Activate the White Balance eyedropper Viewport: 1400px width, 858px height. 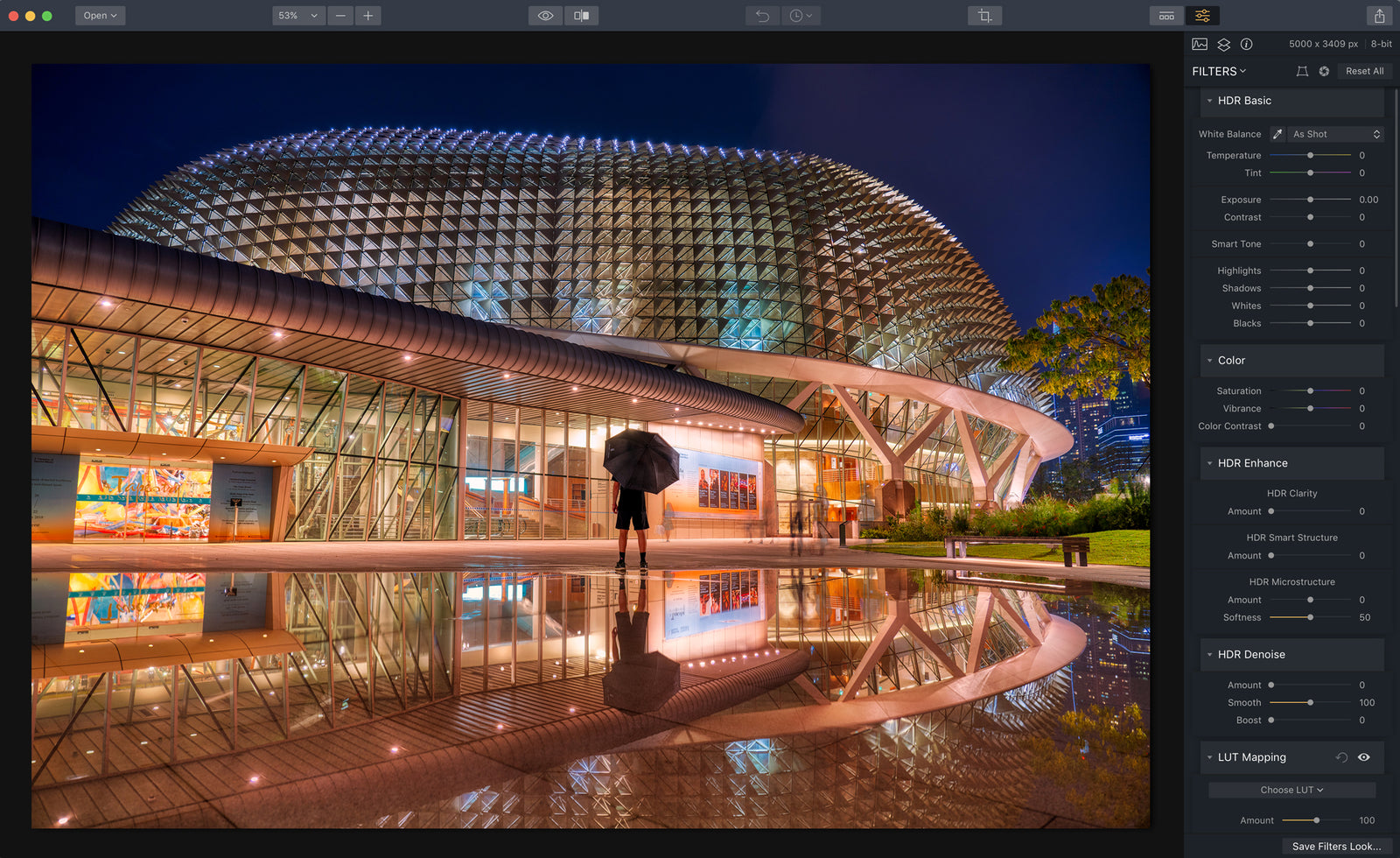pyautogui.click(x=1277, y=133)
